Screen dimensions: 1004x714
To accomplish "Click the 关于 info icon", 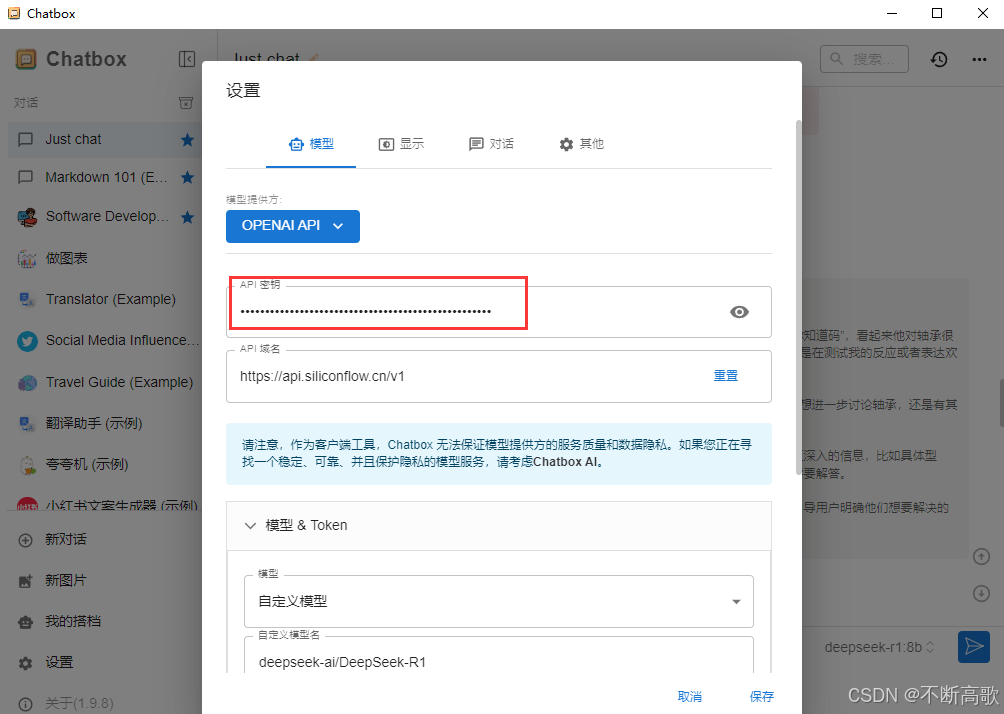I will click(26, 704).
